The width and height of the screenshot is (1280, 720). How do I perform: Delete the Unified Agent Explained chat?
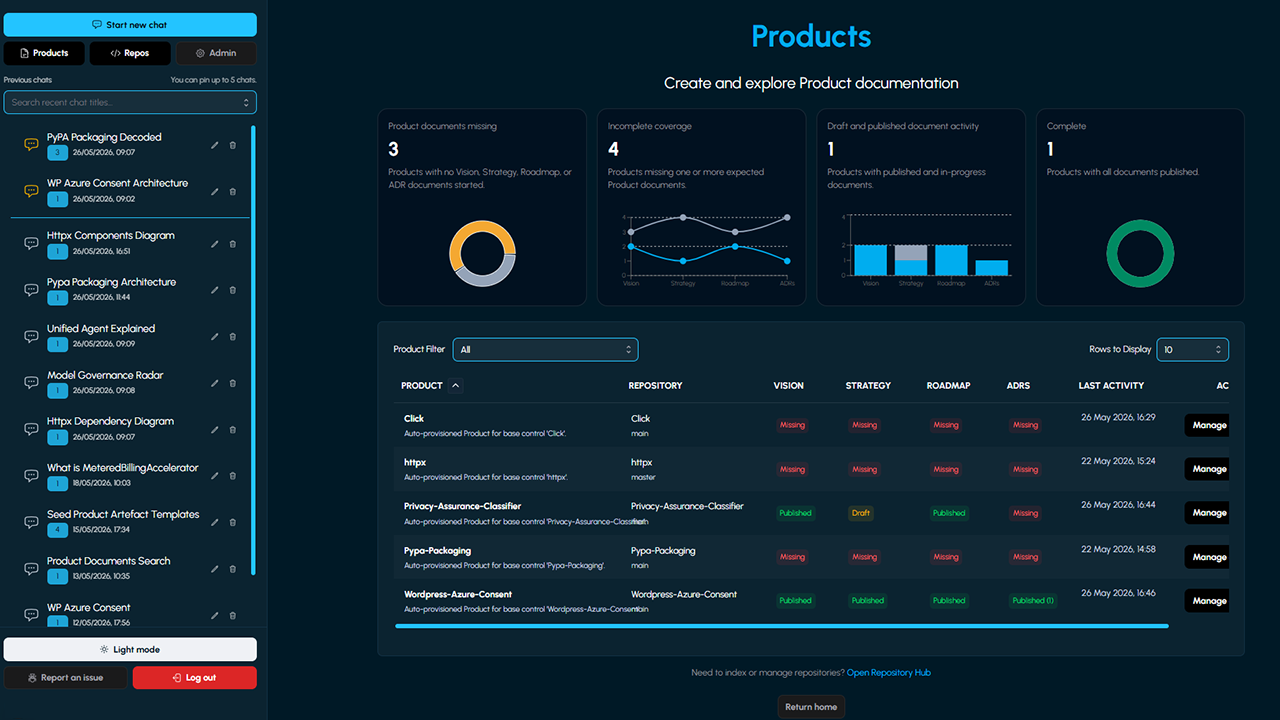tap(233, 337)
